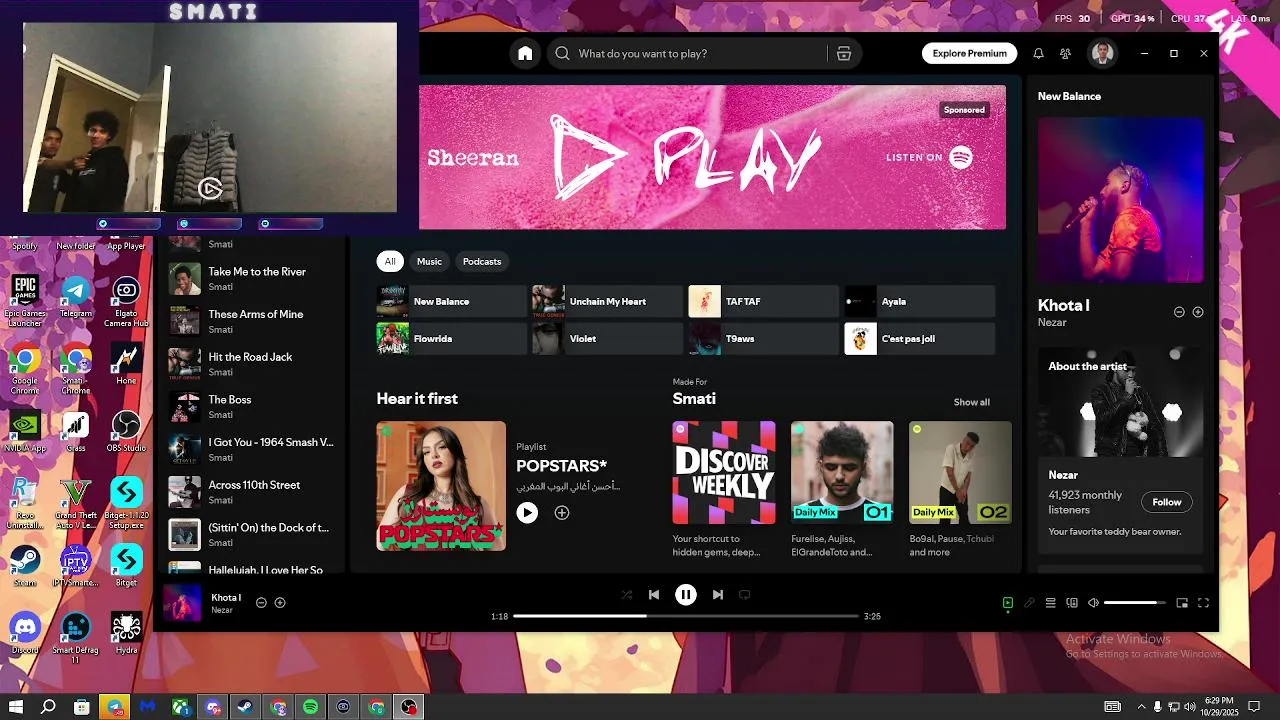The height and width of the screenshot is (720, 1280).
Task: Pause the current song
Action: [x=686, y=594]
